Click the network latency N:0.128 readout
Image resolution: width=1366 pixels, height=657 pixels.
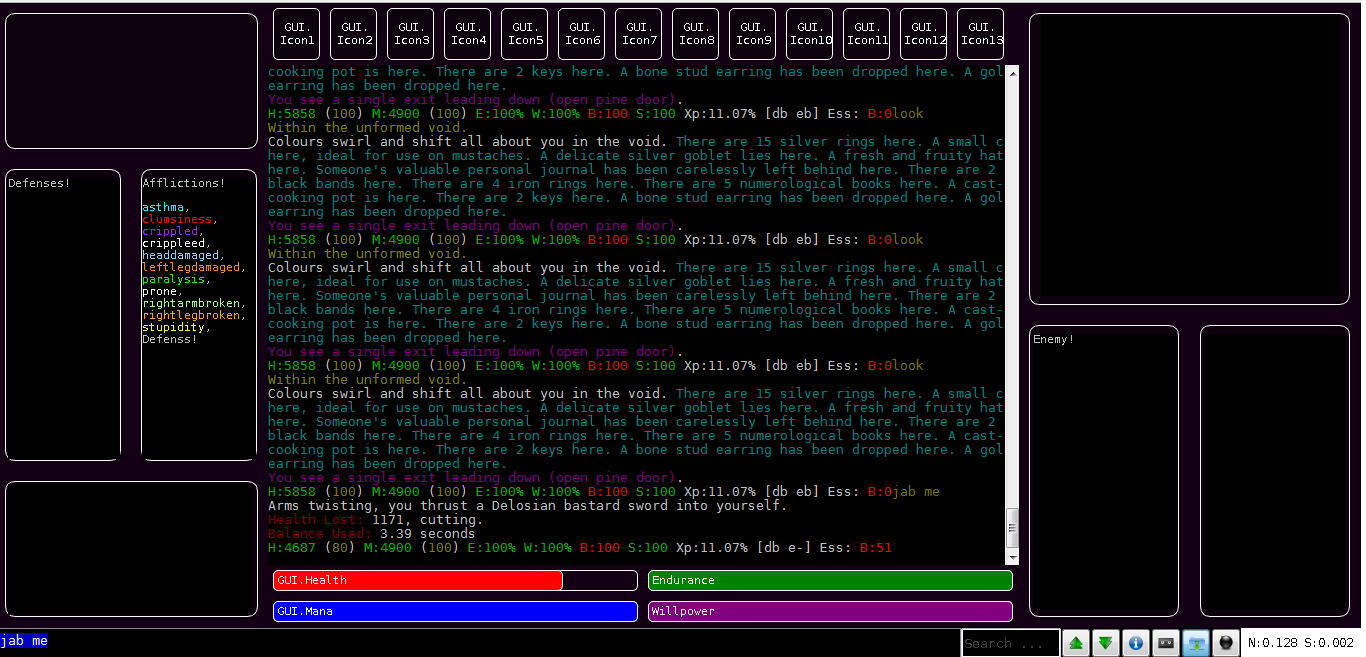pyautogui.click(x=1272, y=643)
